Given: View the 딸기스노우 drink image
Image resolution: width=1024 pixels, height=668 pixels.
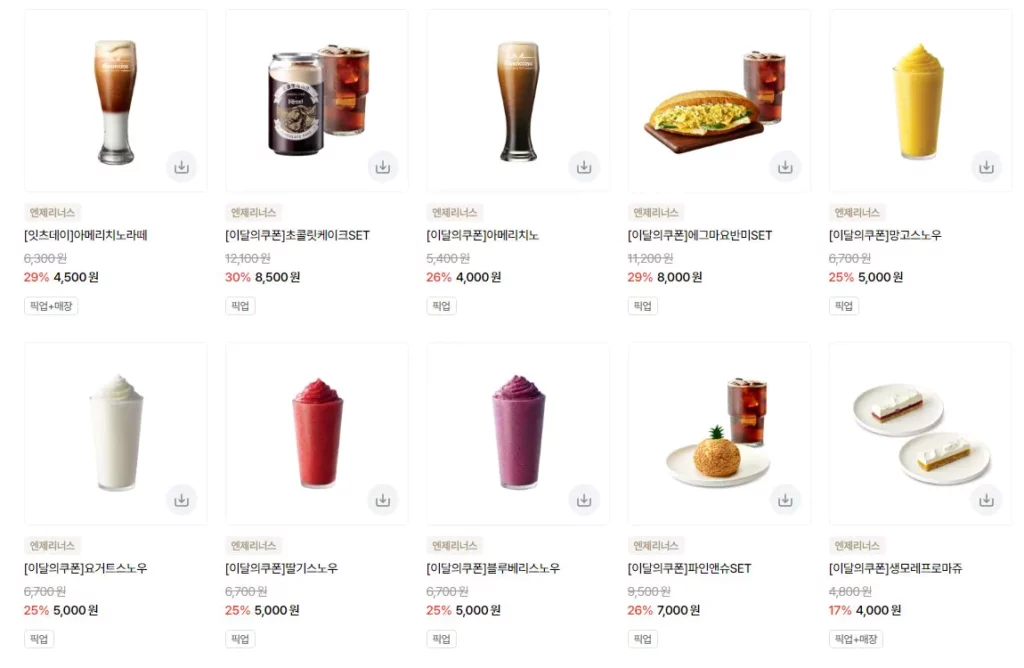Looking at the screenshot, I should [317, 434].
